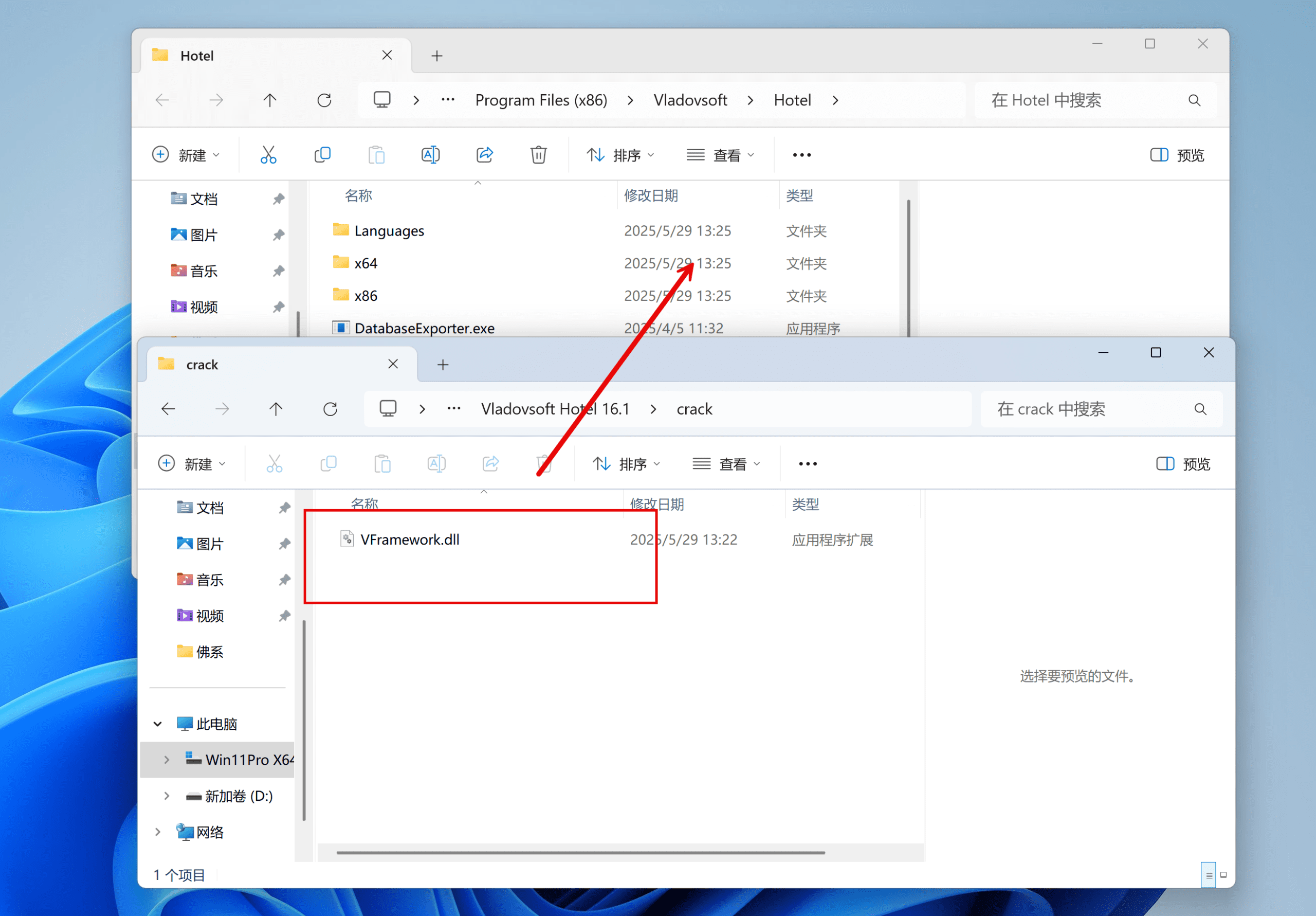
Task: Collapse the 此电脑 tree node
Action: (x=158, y=724)
